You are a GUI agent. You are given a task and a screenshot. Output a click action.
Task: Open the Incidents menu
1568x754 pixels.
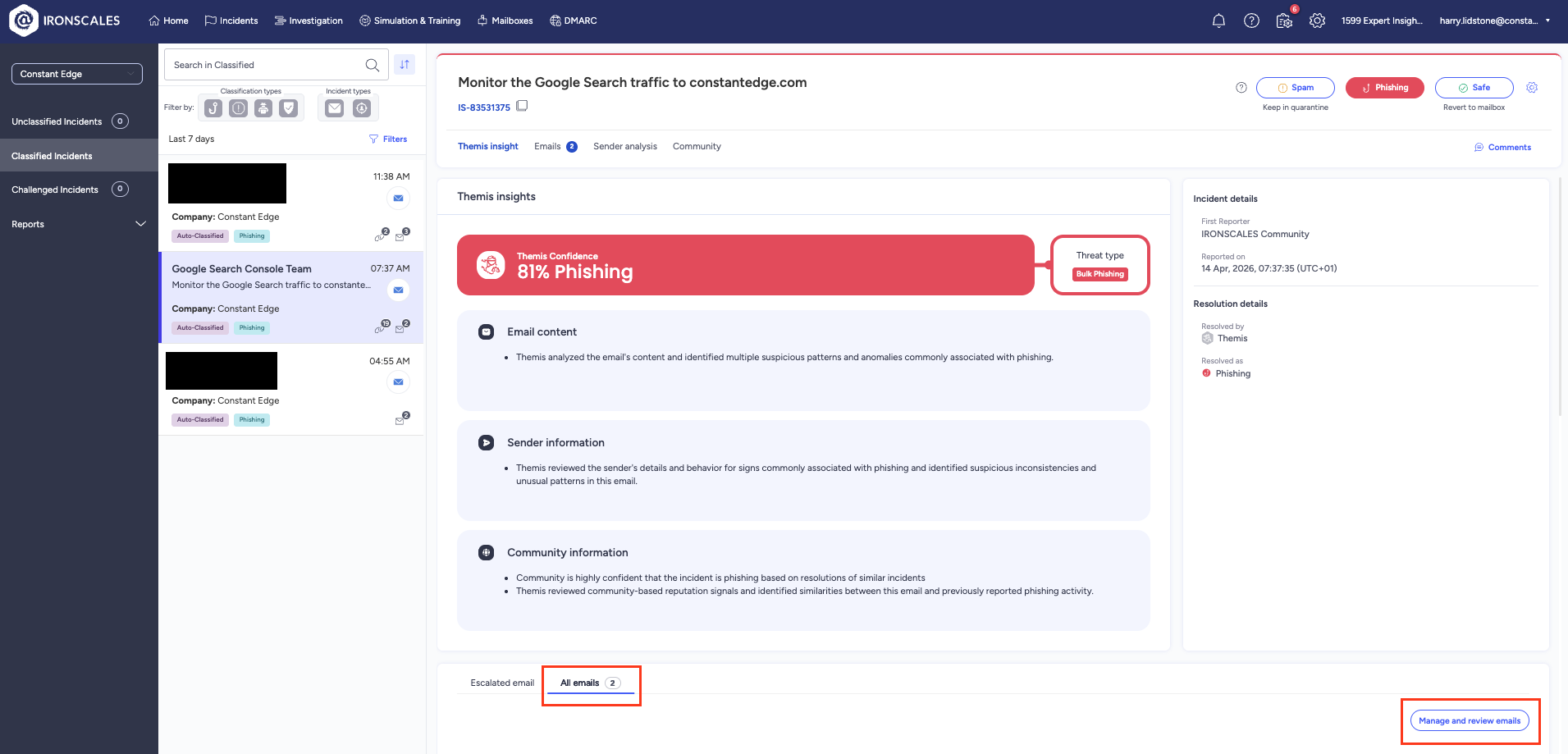231,21
